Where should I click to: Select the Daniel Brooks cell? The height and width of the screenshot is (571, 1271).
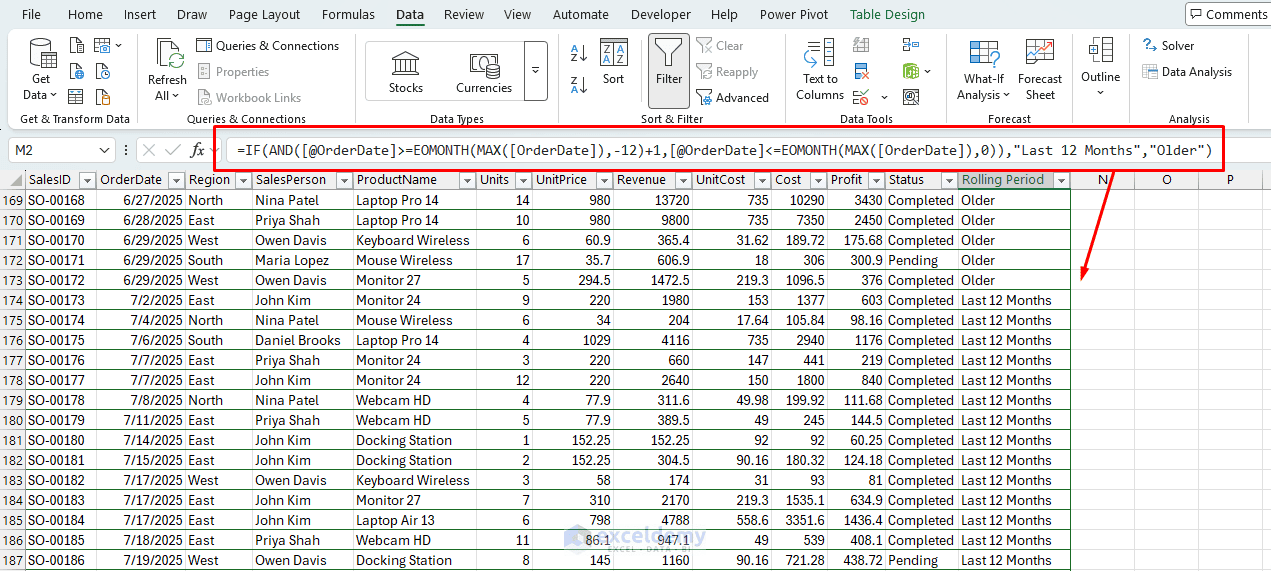302,340
